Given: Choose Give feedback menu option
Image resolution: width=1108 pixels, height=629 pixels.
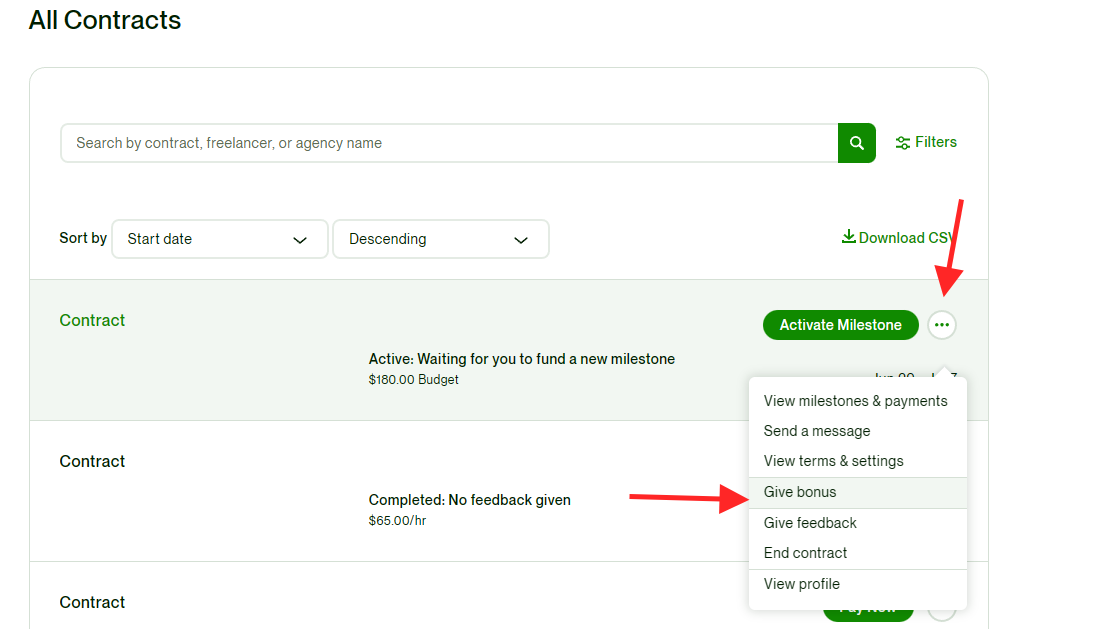Looking at the screenshot, I should (x=810, y=523).
